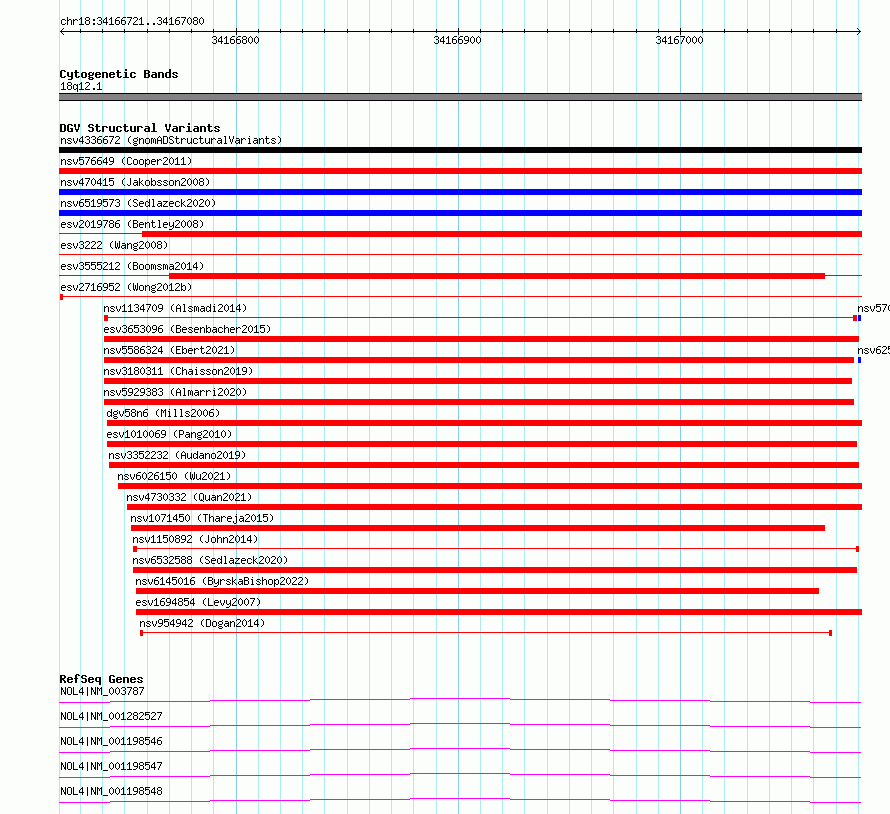Open nsv6532588 (Sedlazeck2020) label
Viewport: 890px width, 814px height.
[x=210, y=560]
